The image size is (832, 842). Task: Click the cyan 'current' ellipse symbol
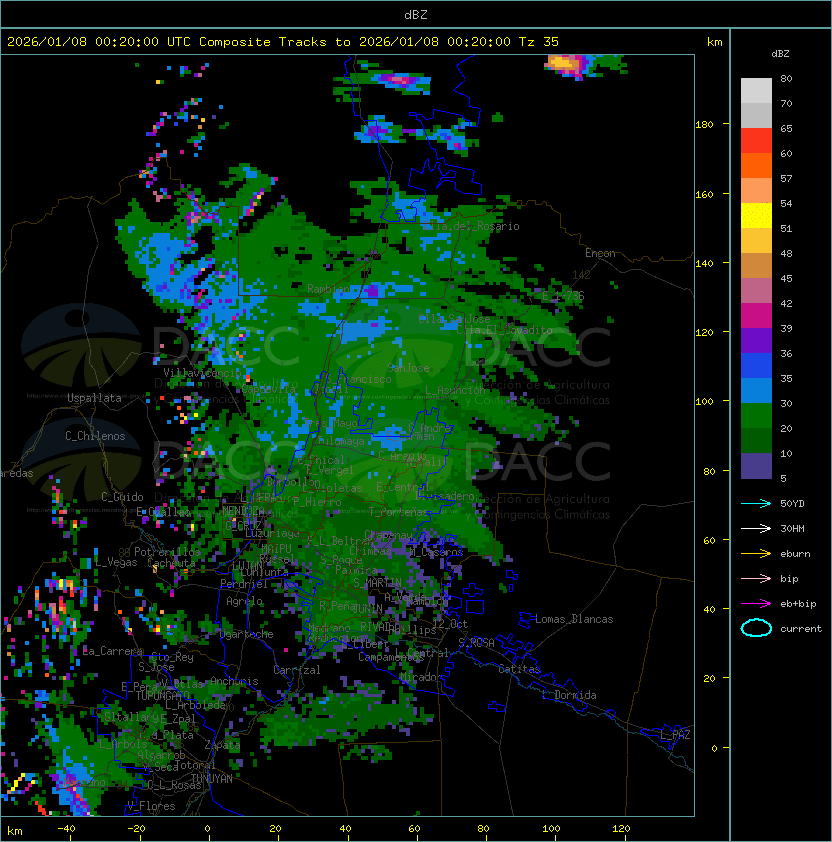[756, 628]
